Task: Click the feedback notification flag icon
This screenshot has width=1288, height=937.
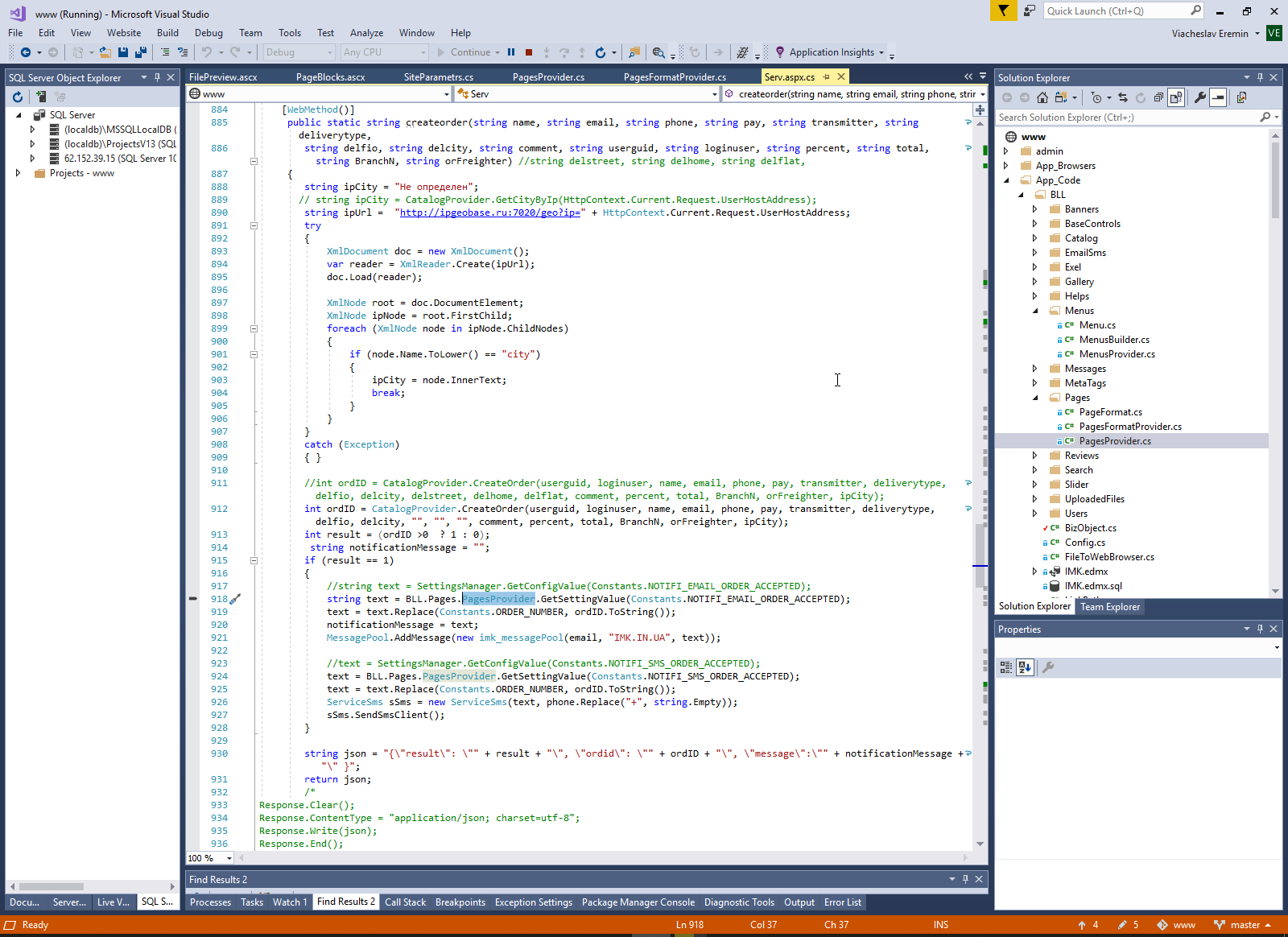Action: (x=1003, y=10)
